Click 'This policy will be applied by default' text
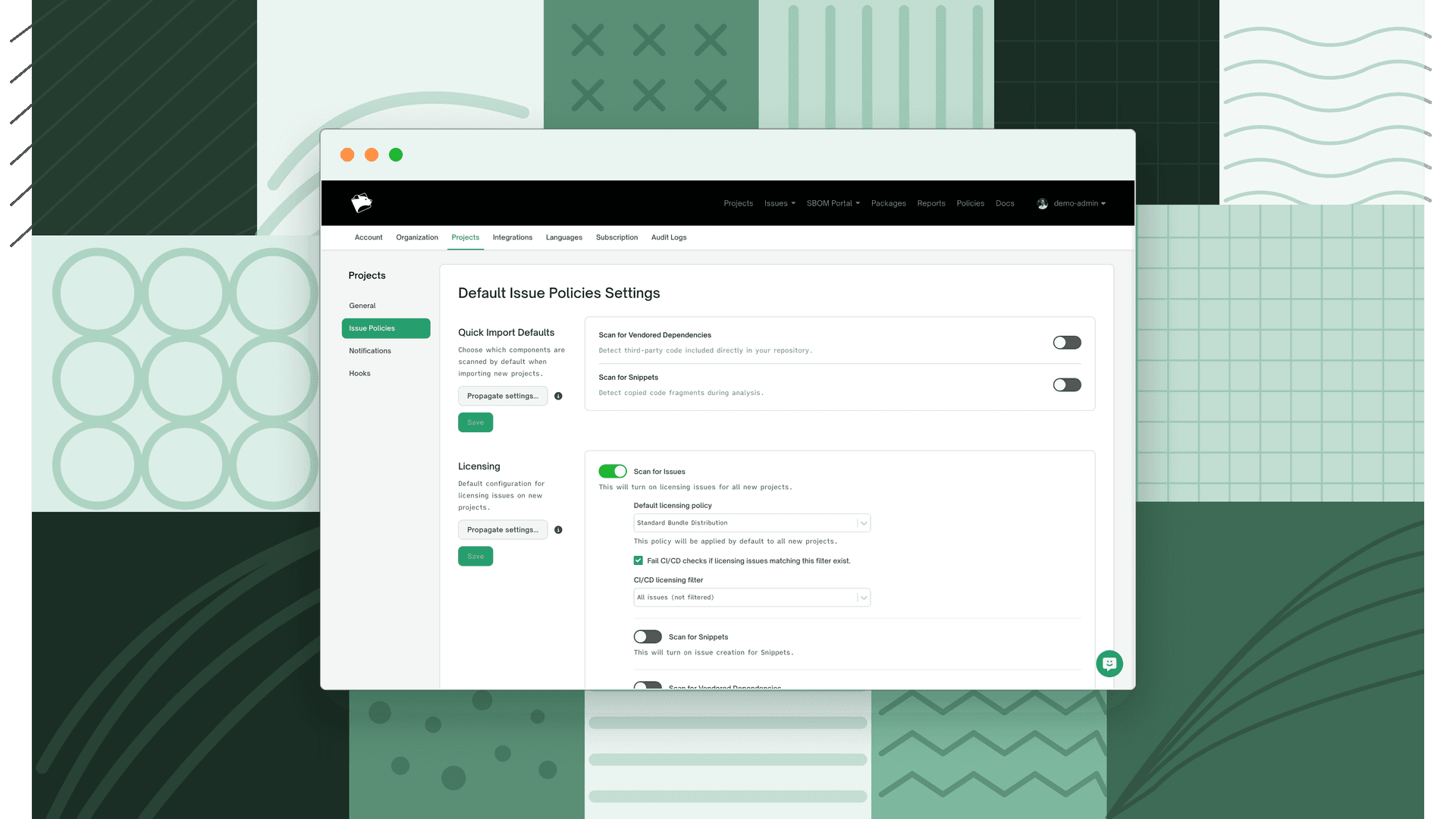1456x819 pixels. (x=736, y=541)
